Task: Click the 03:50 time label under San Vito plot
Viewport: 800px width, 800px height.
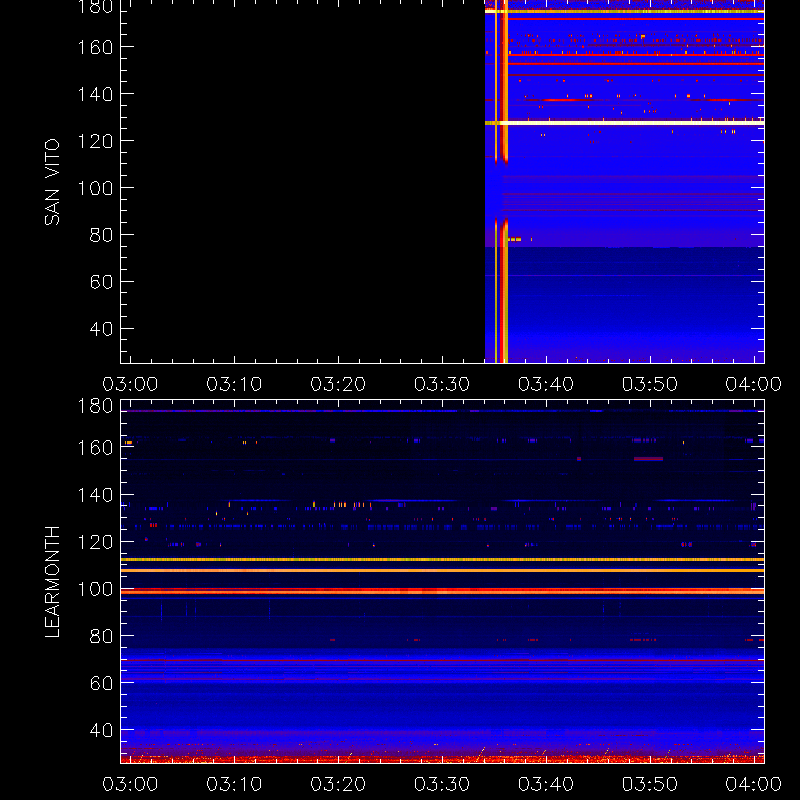Action: (x=650, y=384)
